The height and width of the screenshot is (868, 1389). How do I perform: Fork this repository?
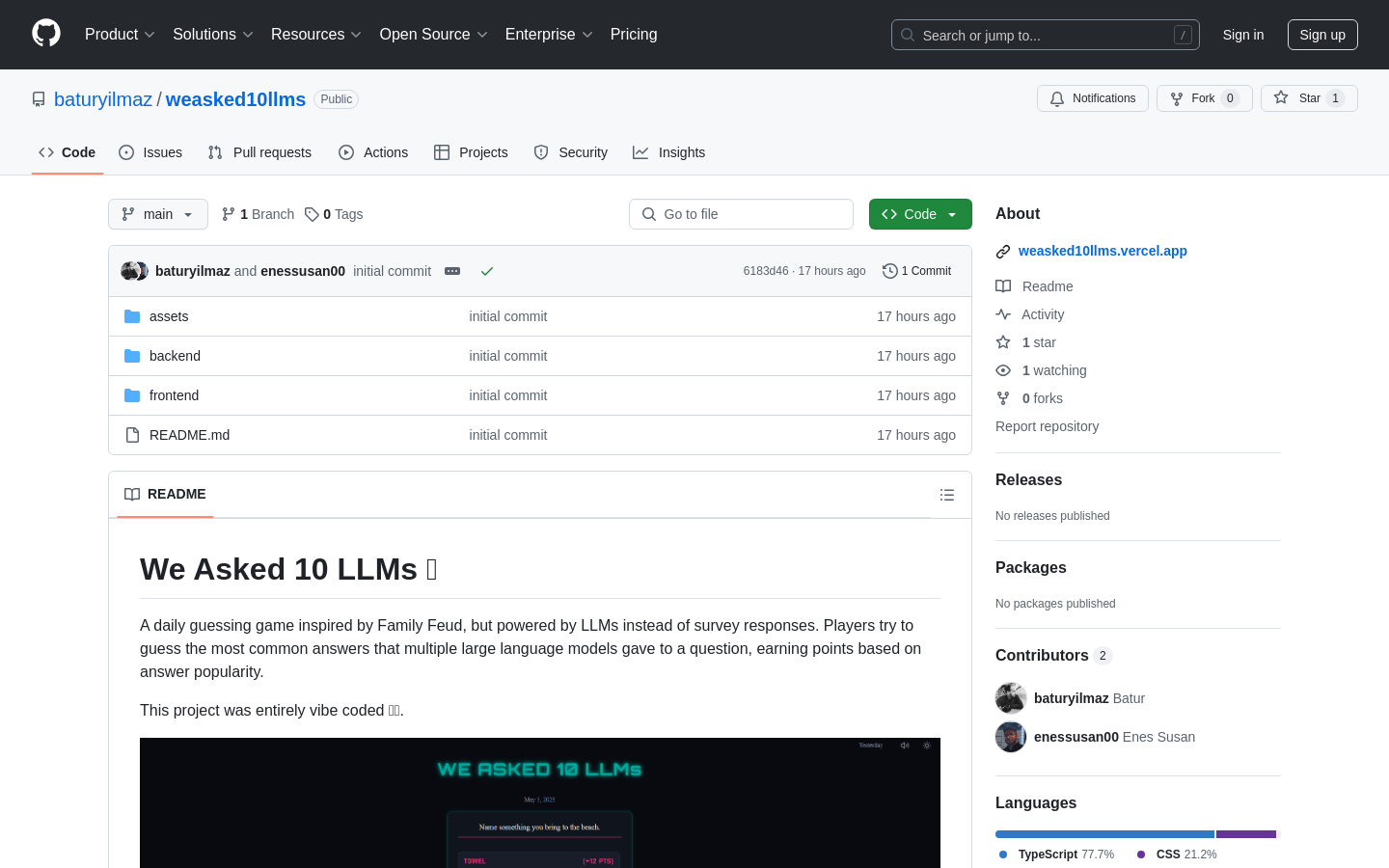point(1205,98)
